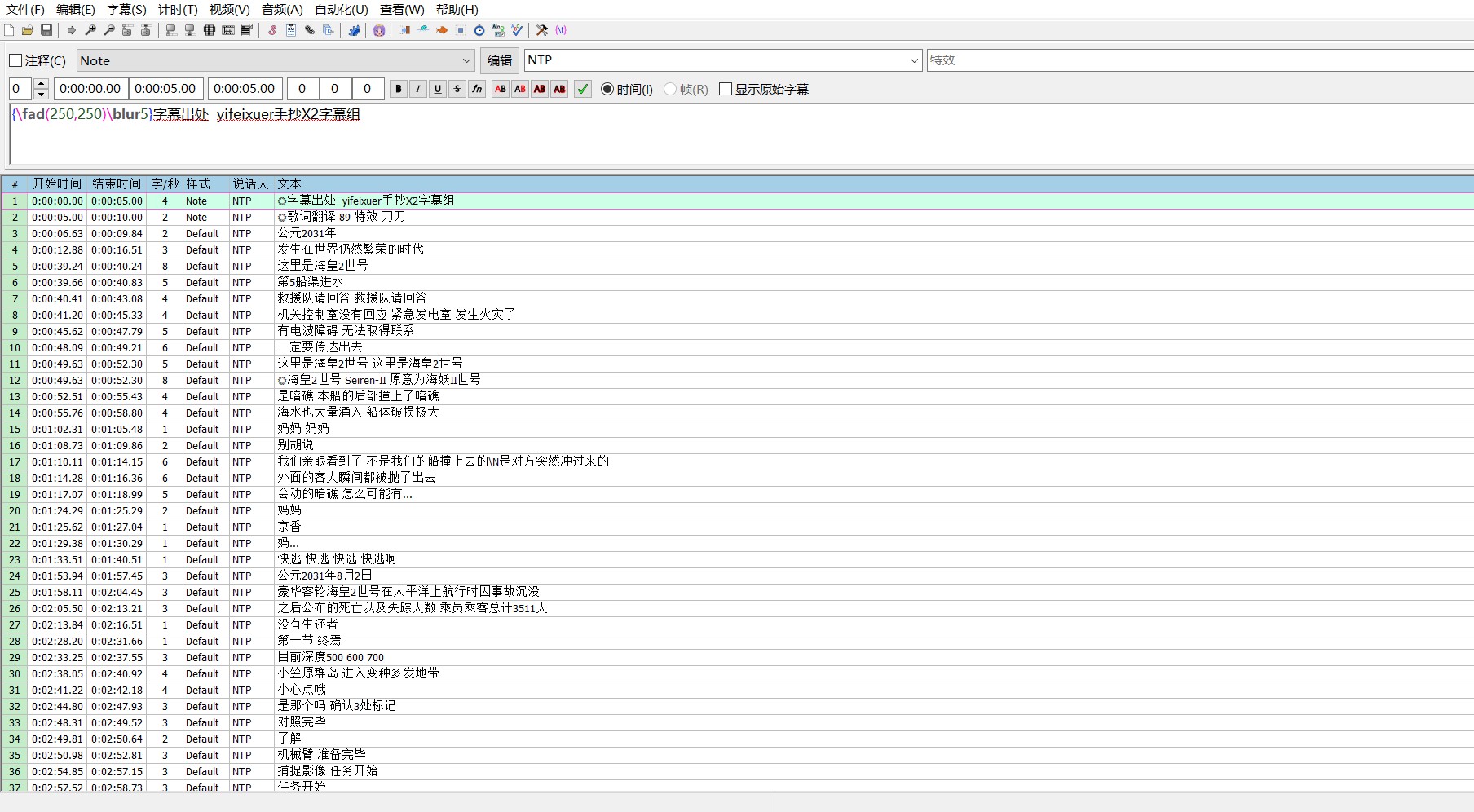The width and height of the screenshot is (1474, 812).
Task: Pick secondary color (second AB swatch)
Action: [520, 89]
